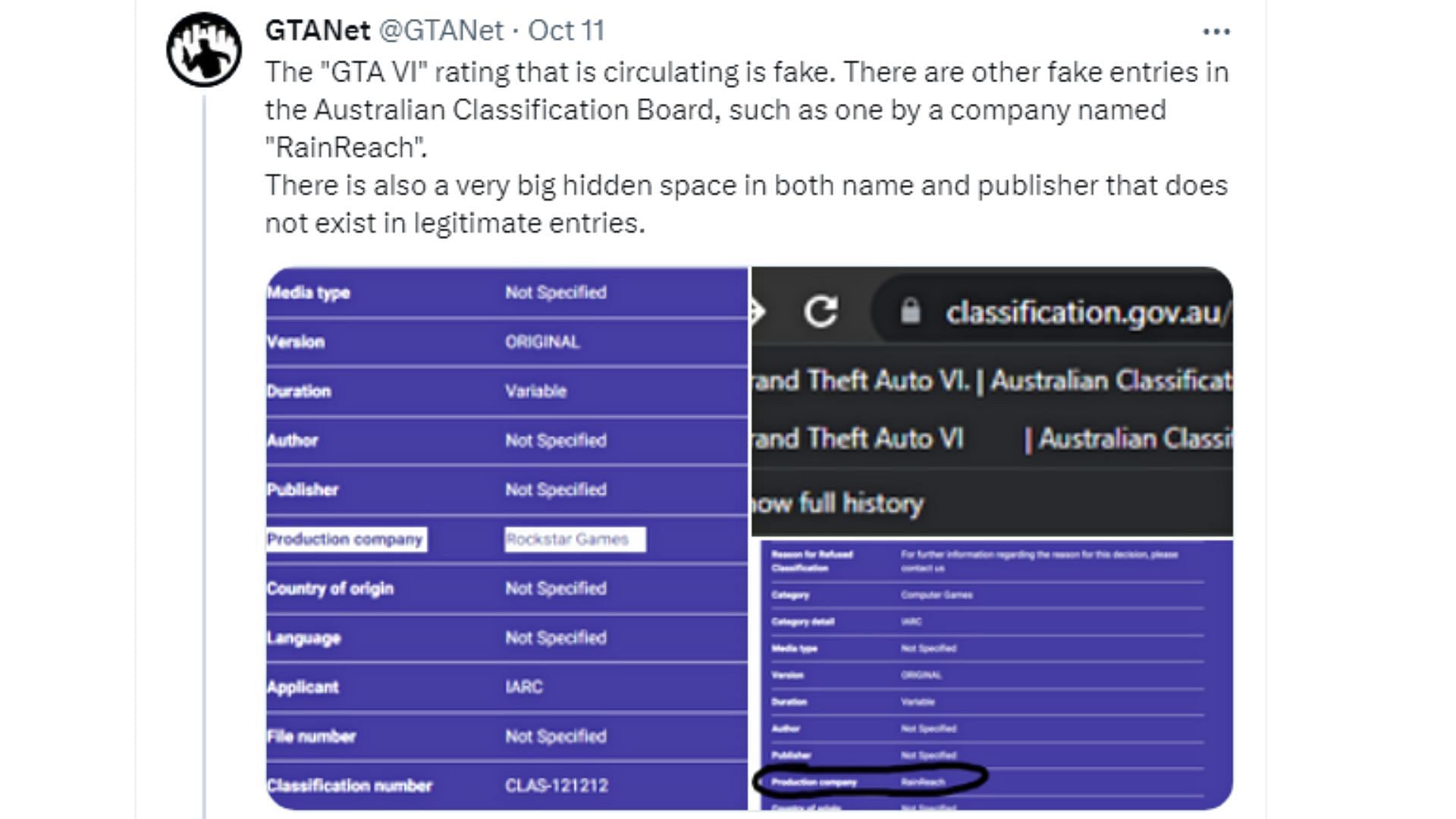Click the browser reload icon in screenshot
Screen dimensions: 1456x819
821,311
